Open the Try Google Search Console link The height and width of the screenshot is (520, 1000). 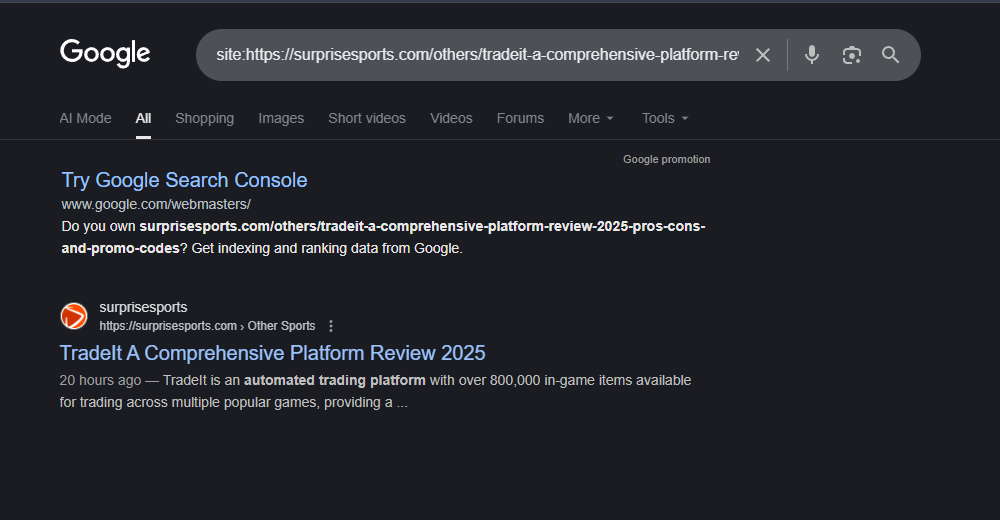[x=184, y=180]
